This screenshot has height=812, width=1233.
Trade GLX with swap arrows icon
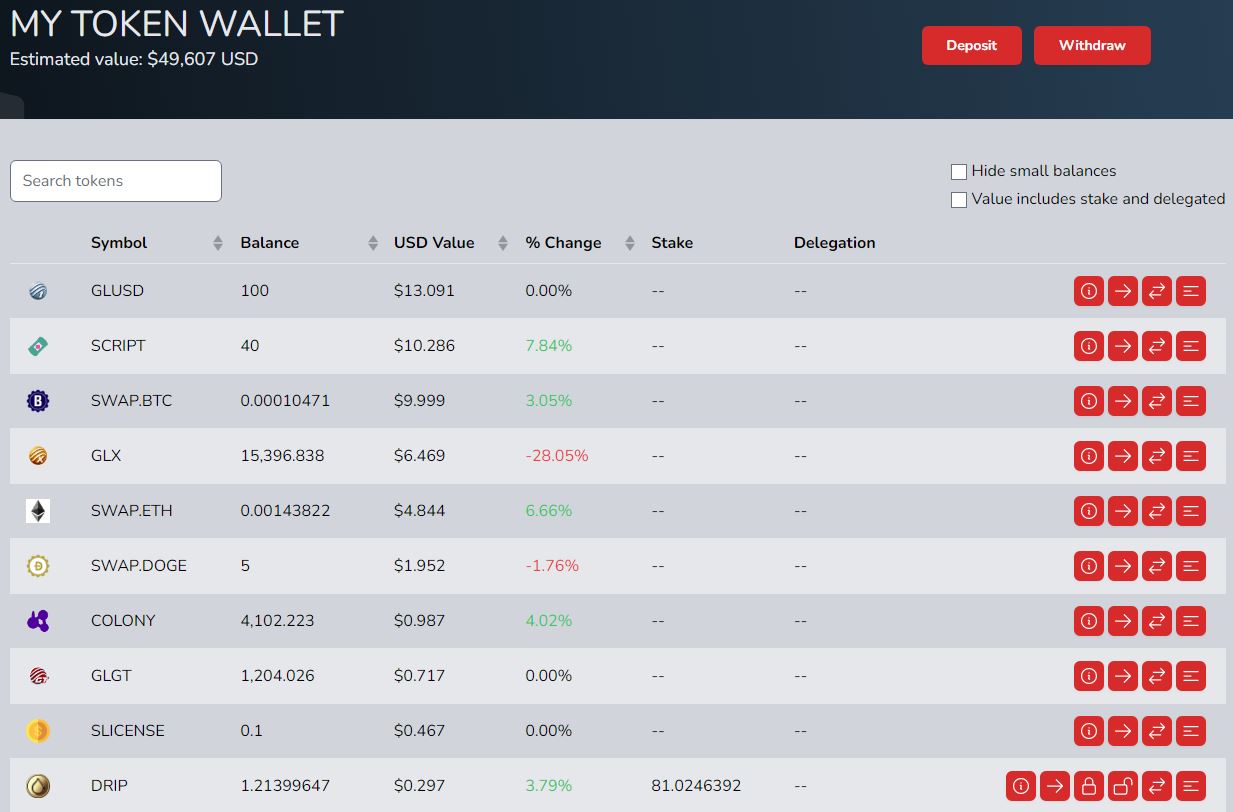click(x=1157, y=456)
